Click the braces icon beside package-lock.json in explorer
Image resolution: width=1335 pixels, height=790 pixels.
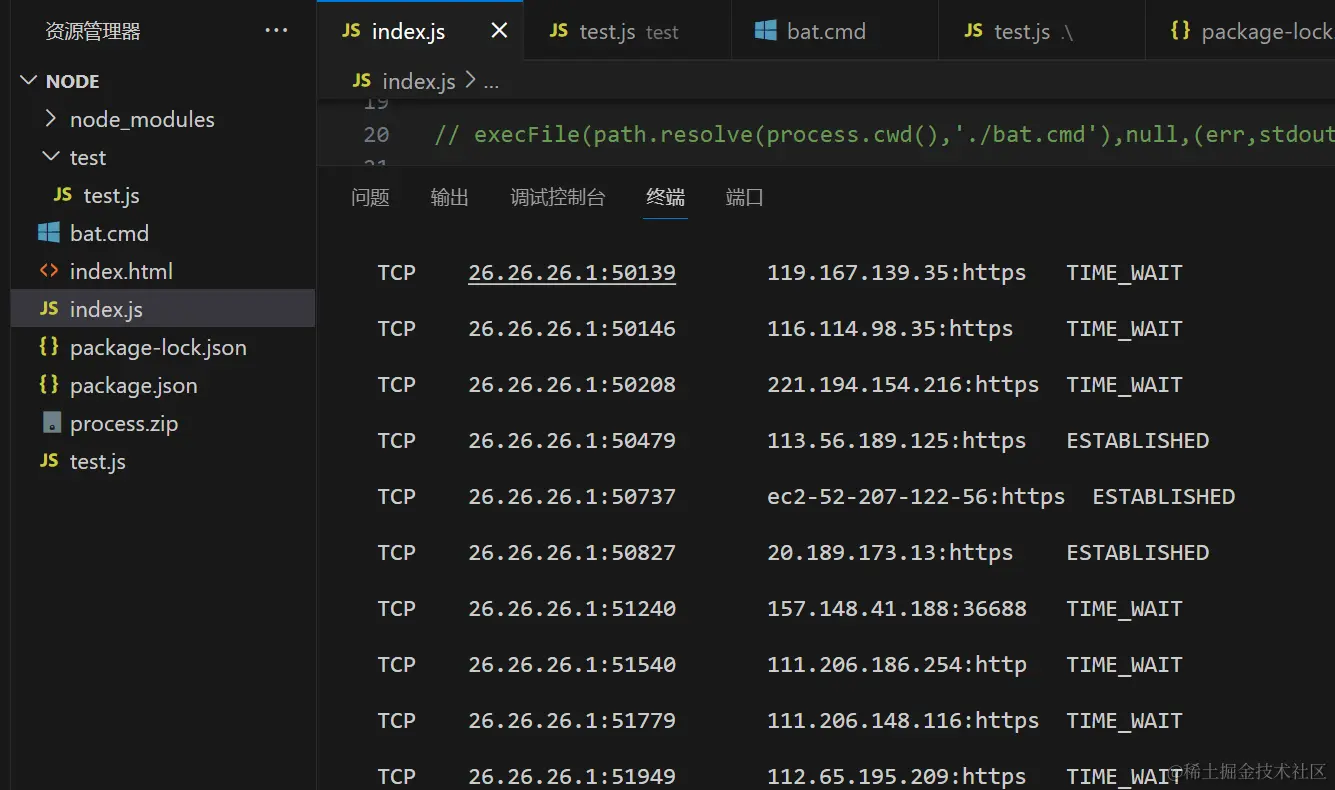[x=49, y=347]
